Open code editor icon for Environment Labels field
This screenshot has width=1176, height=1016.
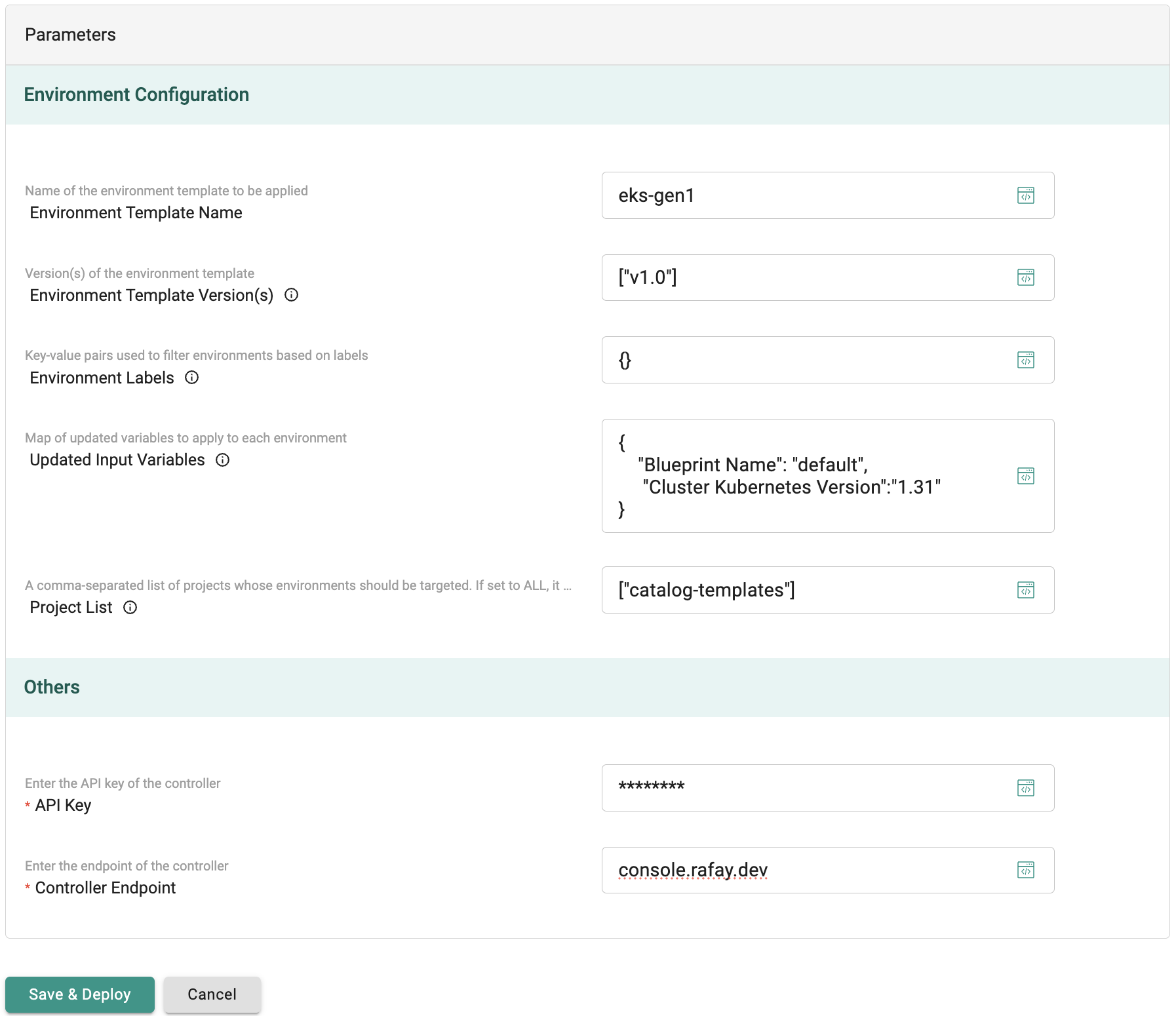tap(1025, 360)
